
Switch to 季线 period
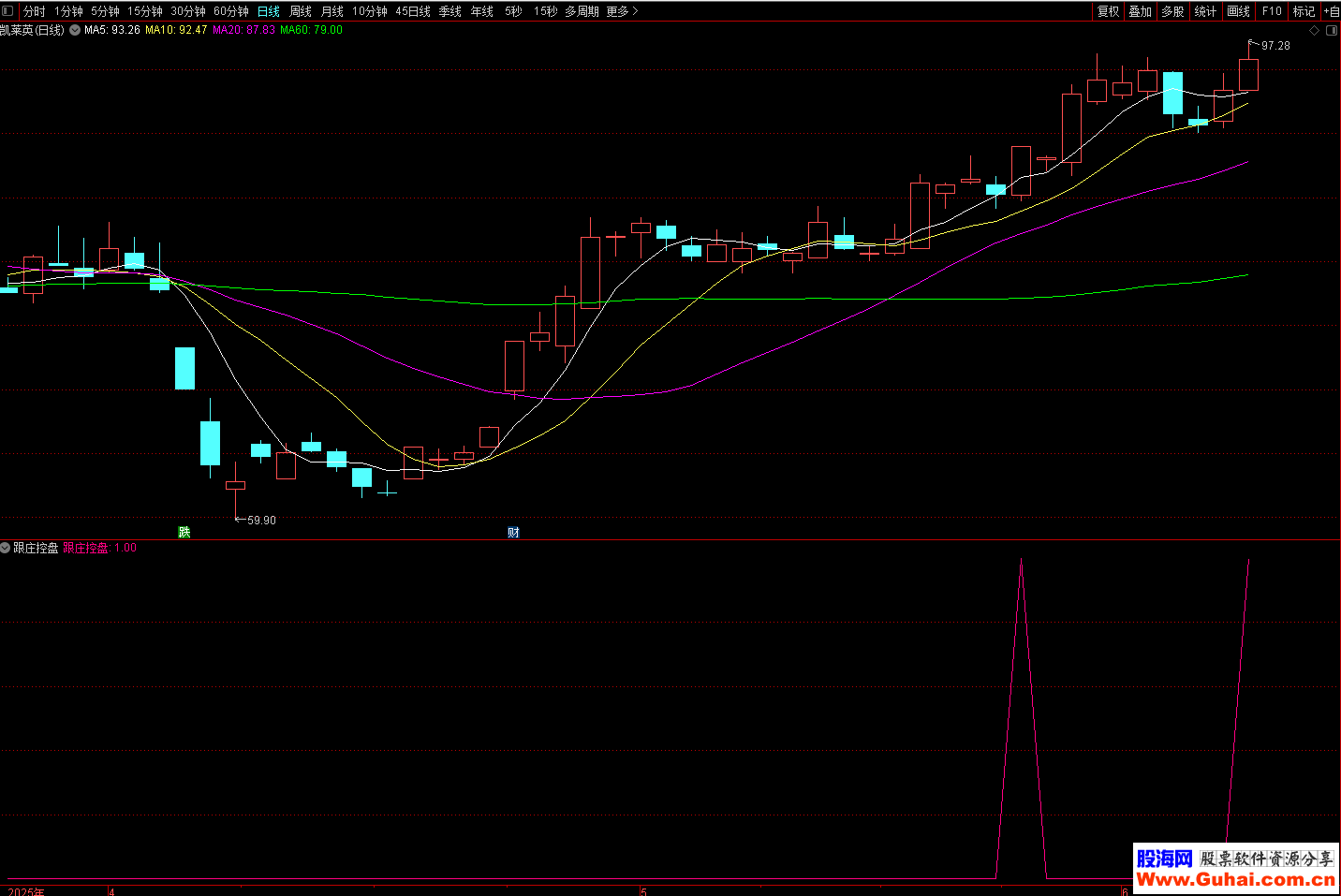point(450,11)
